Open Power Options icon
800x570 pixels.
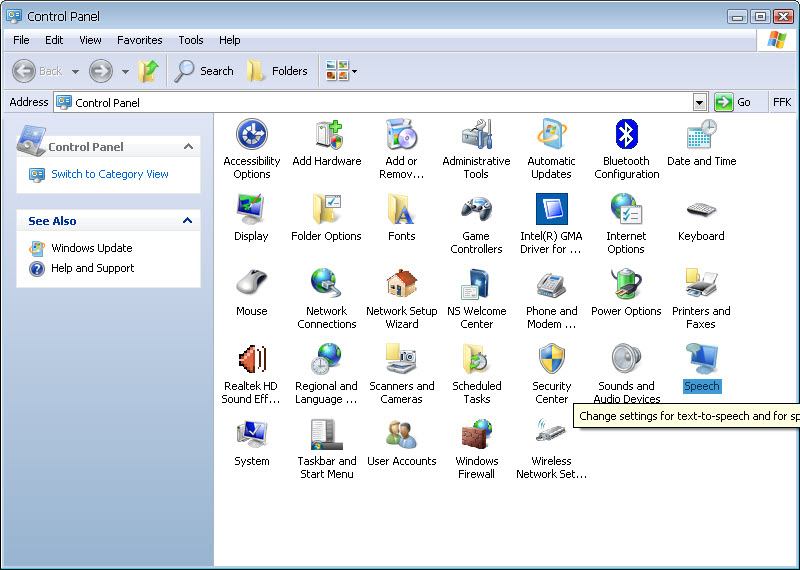[x=627, y=284]
